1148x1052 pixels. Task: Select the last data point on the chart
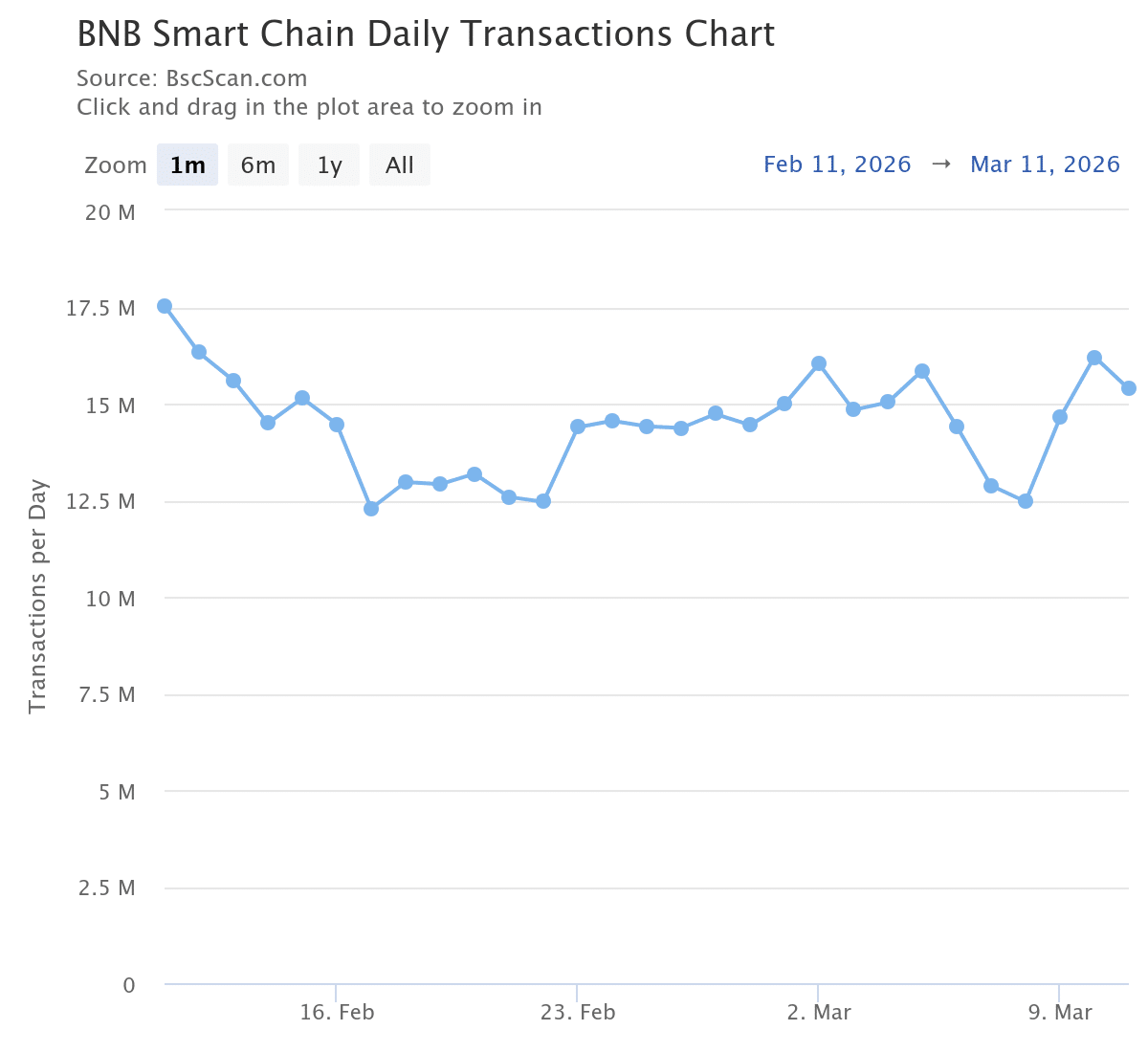click(x=1129, y=388)
